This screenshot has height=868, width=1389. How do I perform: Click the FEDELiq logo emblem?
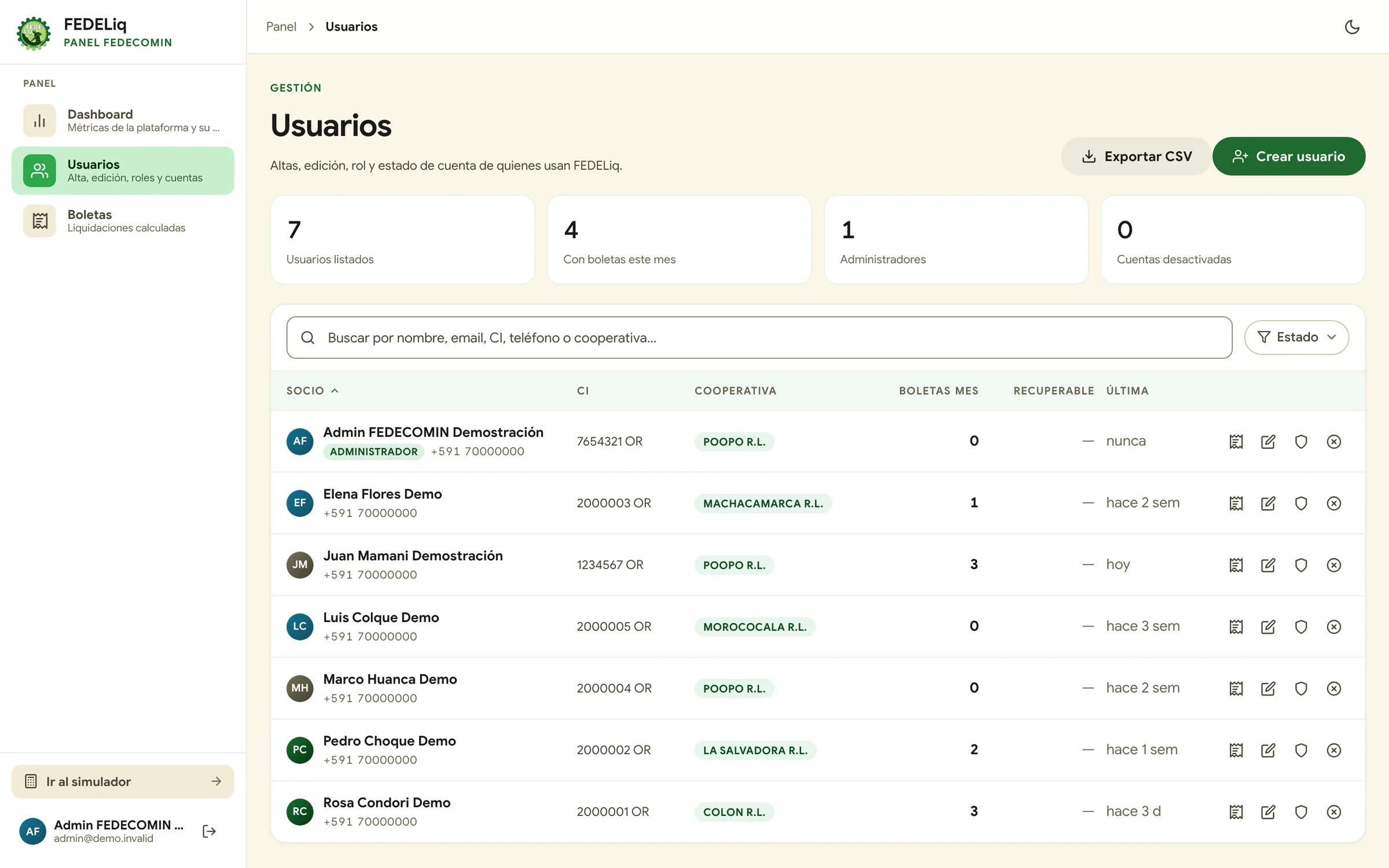tap(34, 33)
